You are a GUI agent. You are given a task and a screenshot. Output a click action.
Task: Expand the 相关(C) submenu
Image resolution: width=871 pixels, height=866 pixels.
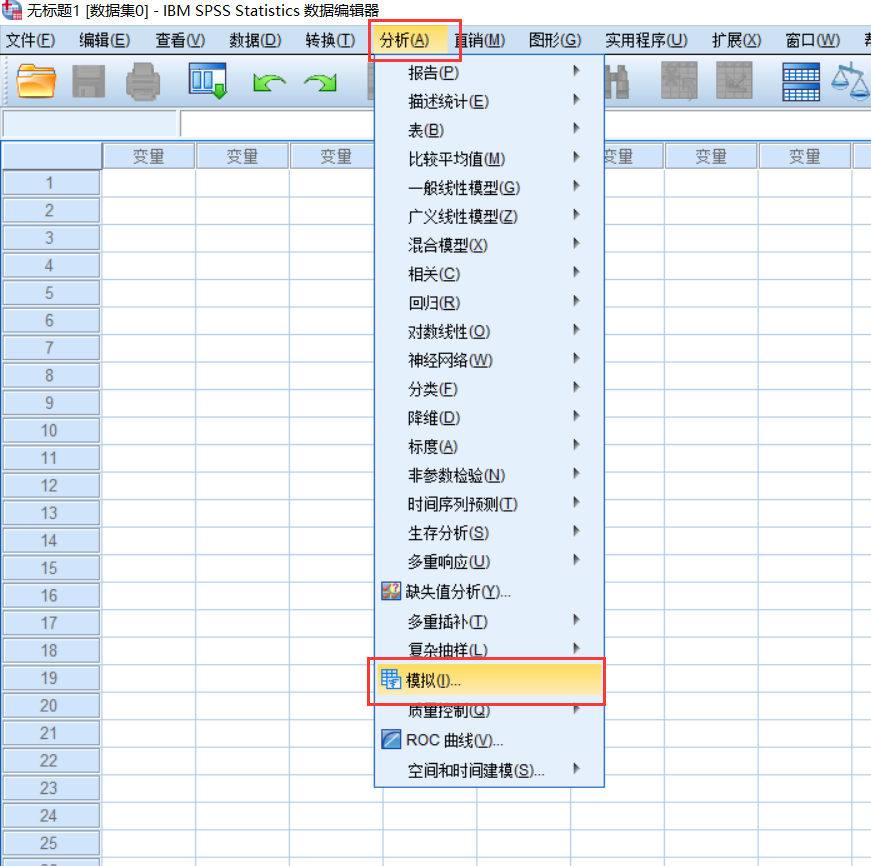(489, 274)
